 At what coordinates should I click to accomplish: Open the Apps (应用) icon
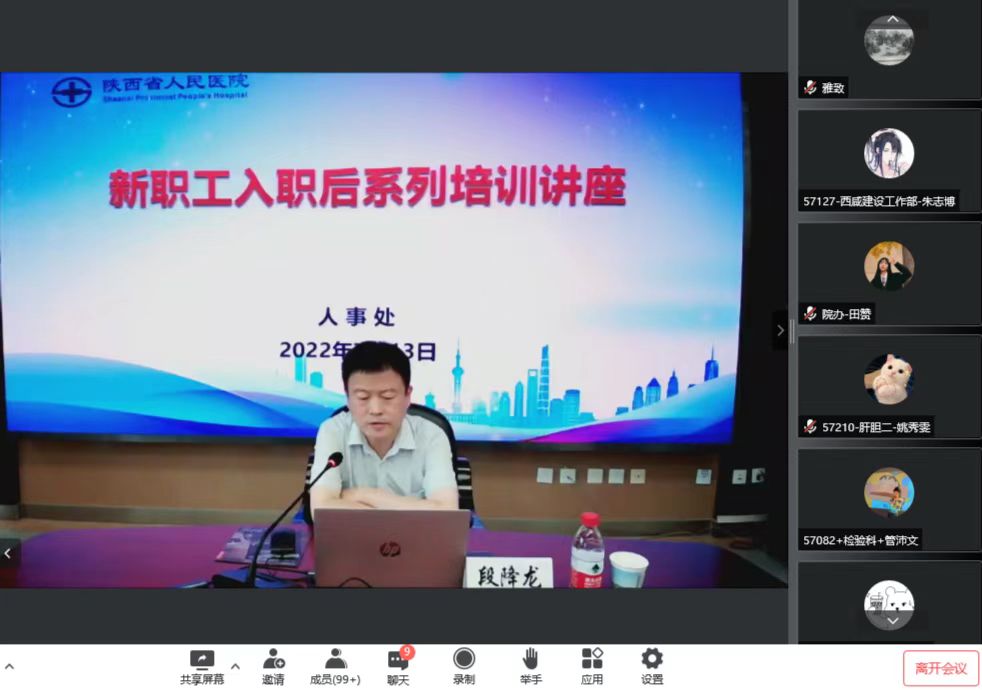[x=592, y=660]
